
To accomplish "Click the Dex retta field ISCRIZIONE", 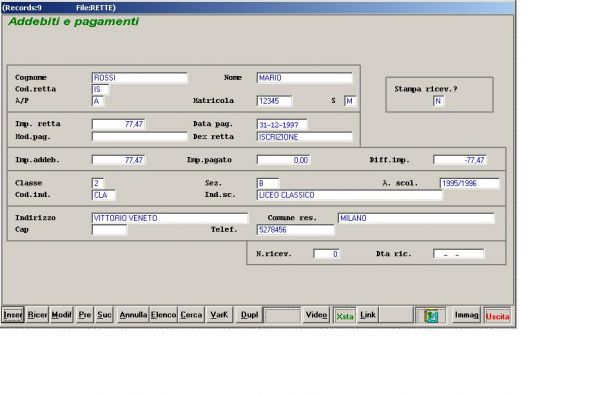I will 305,137.
